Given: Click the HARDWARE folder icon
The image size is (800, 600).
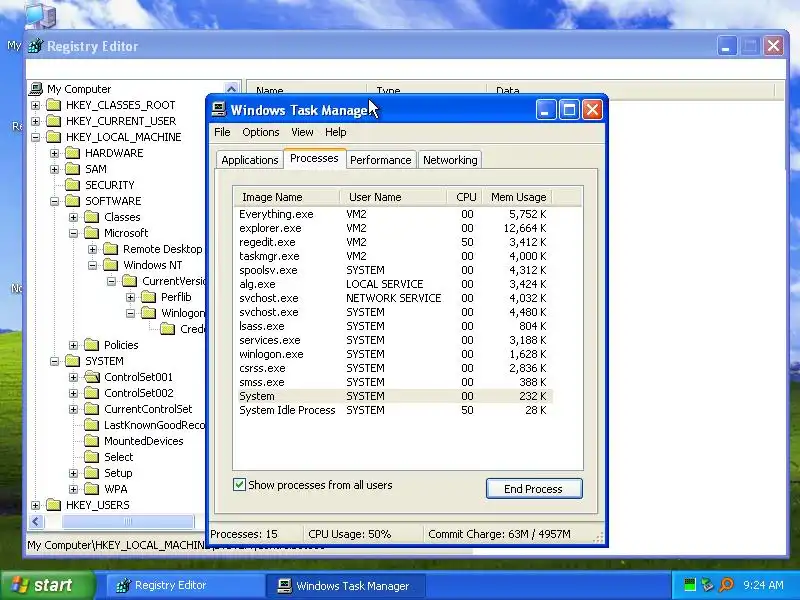Looking at the screenshot, I should click(x=72, y=153).
